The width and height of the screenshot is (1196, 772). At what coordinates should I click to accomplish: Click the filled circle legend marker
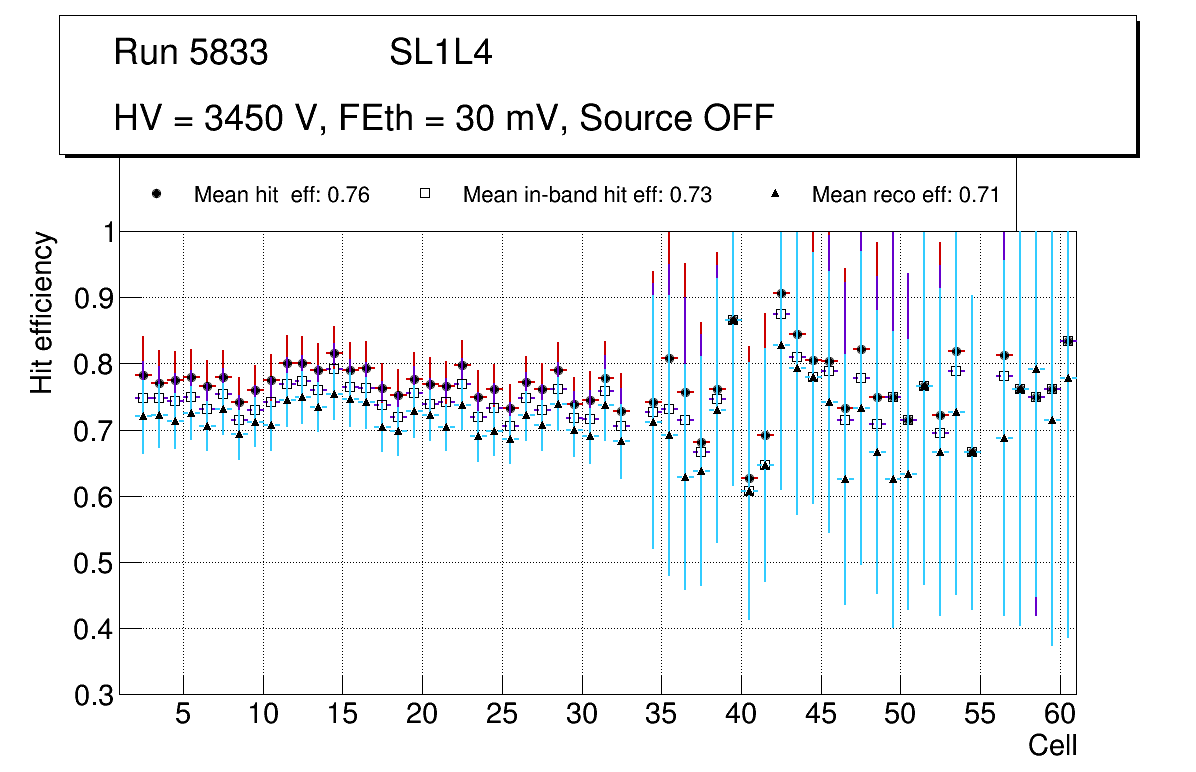pos(156,194)
